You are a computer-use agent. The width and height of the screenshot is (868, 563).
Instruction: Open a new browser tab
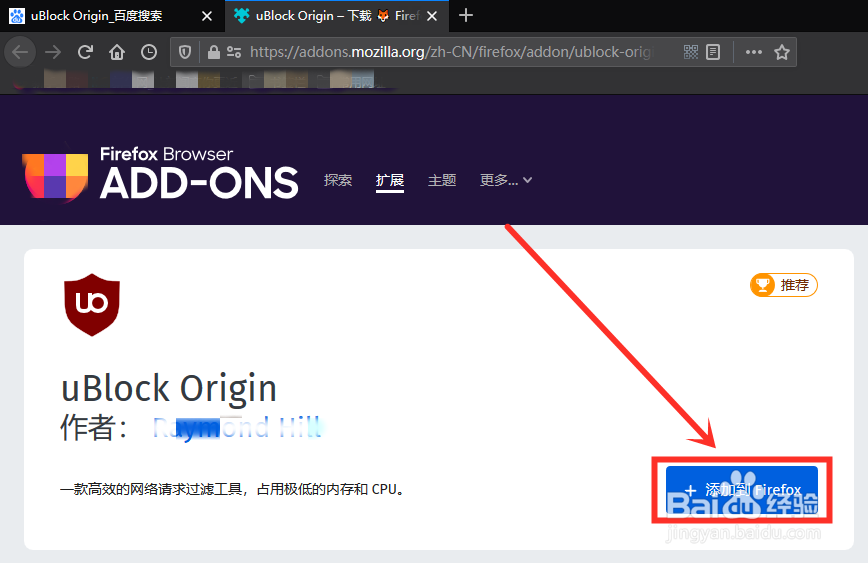pyautogui.click(x=466, y=16)
